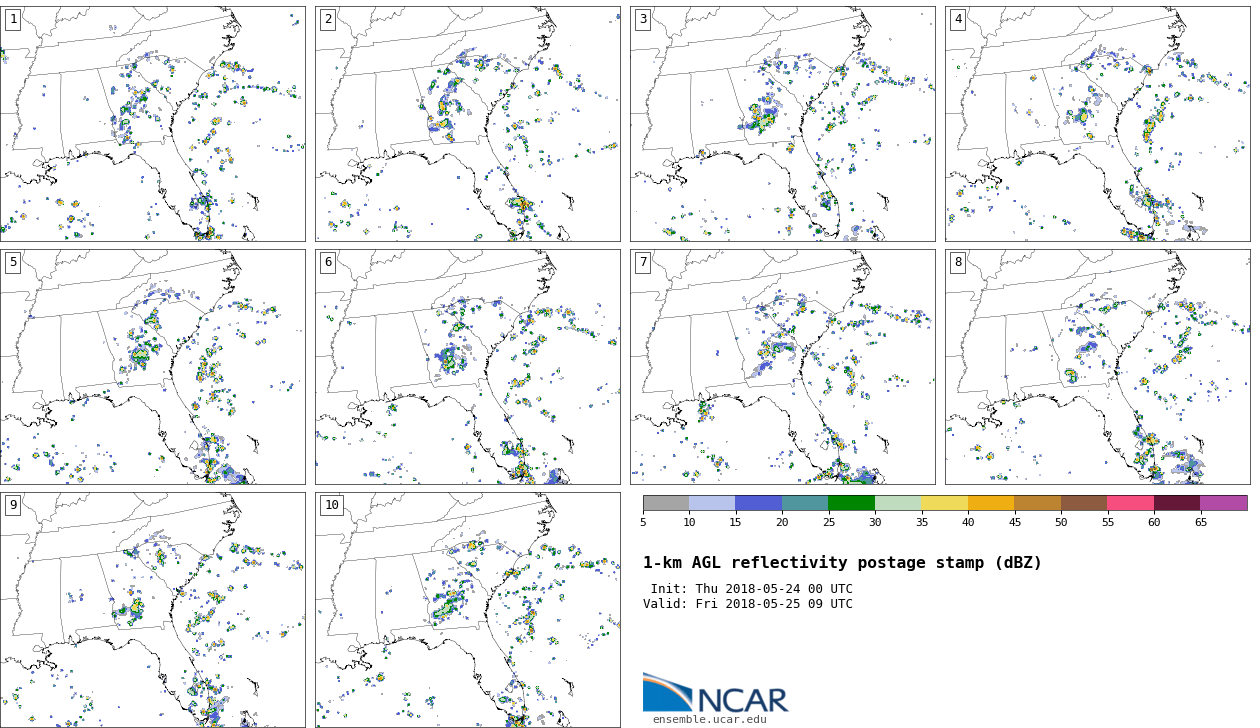Click the reflectivity postage stamp title text

tap(842, 563)
